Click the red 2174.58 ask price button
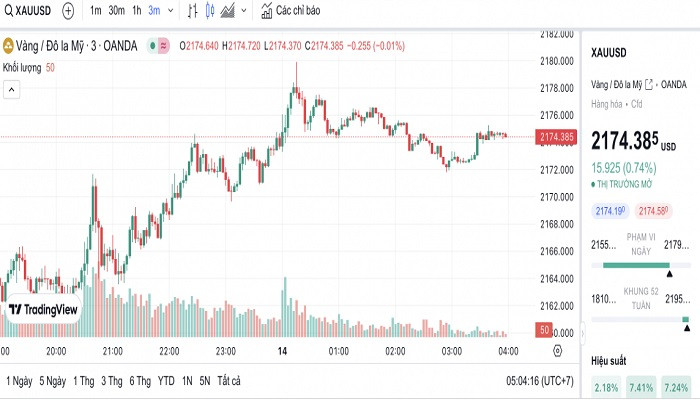This screenshot has height=400, width=700. [x=653, y=211]
